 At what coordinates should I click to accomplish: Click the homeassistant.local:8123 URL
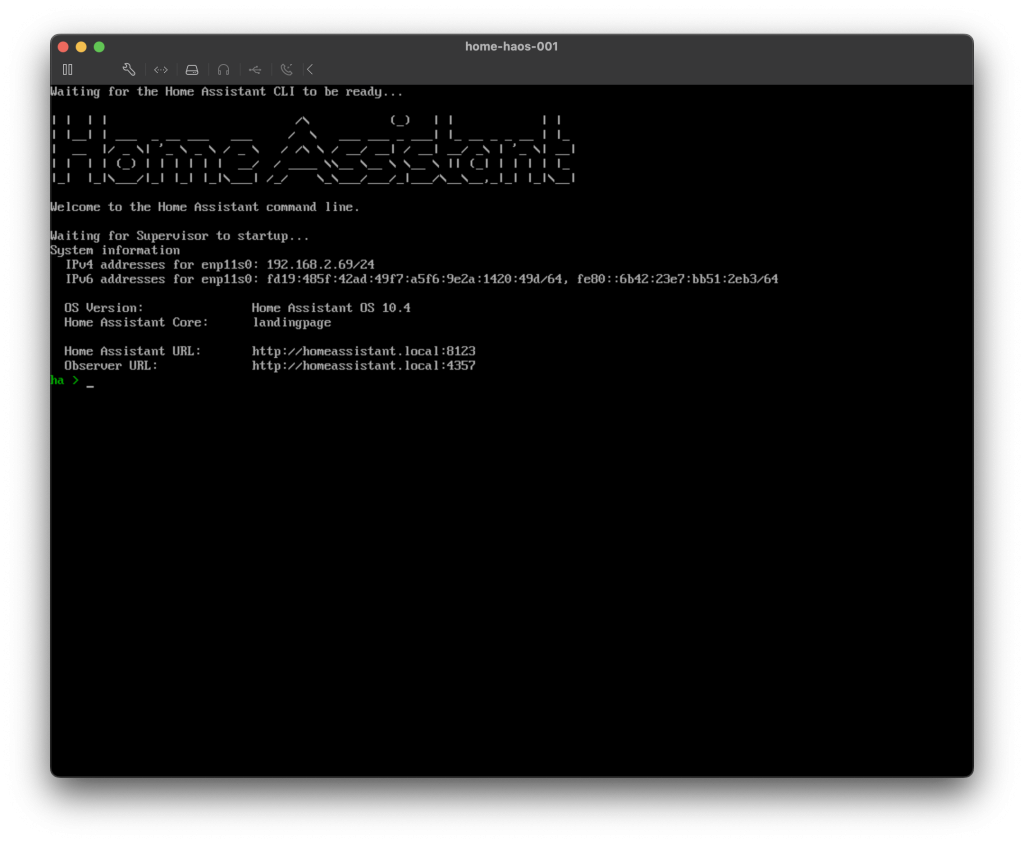pyautogui.click(x=363, y=351)
